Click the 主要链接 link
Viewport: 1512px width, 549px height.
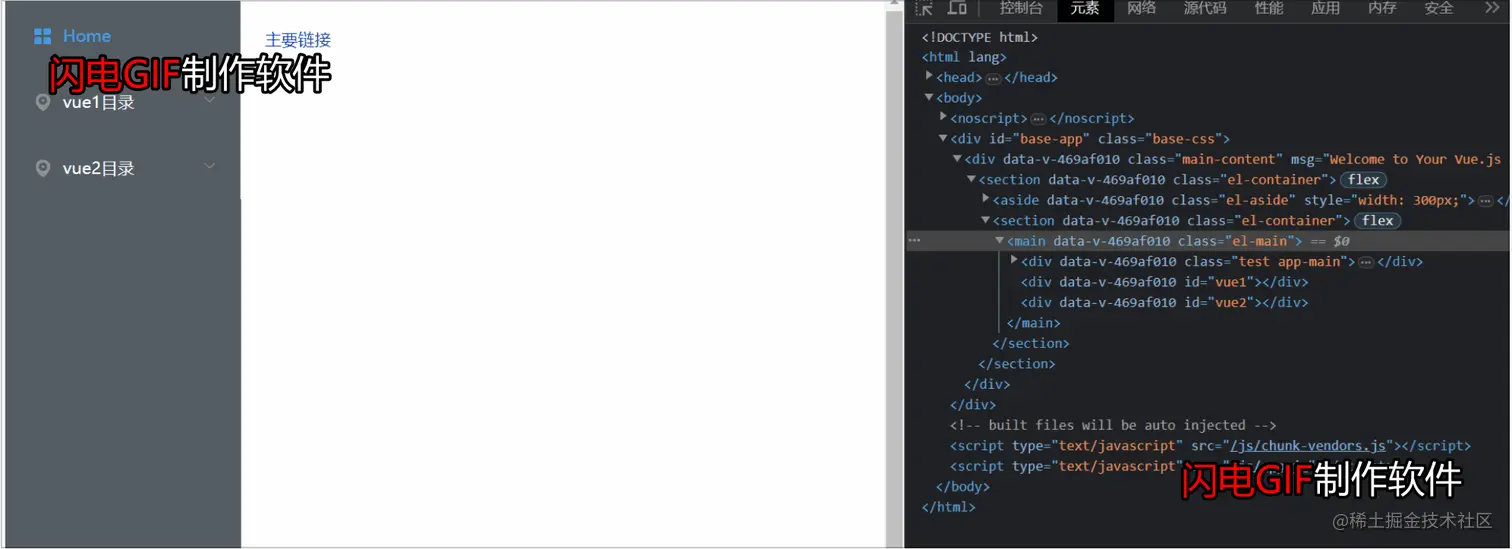298,40
